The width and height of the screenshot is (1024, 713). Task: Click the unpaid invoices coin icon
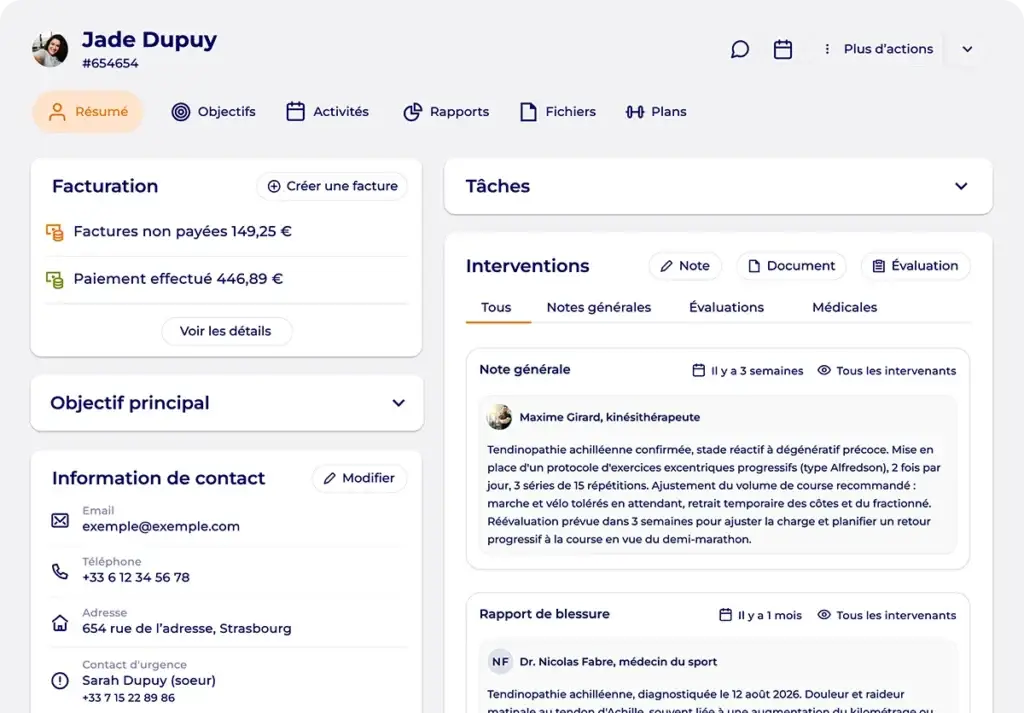tap(55, 232)
